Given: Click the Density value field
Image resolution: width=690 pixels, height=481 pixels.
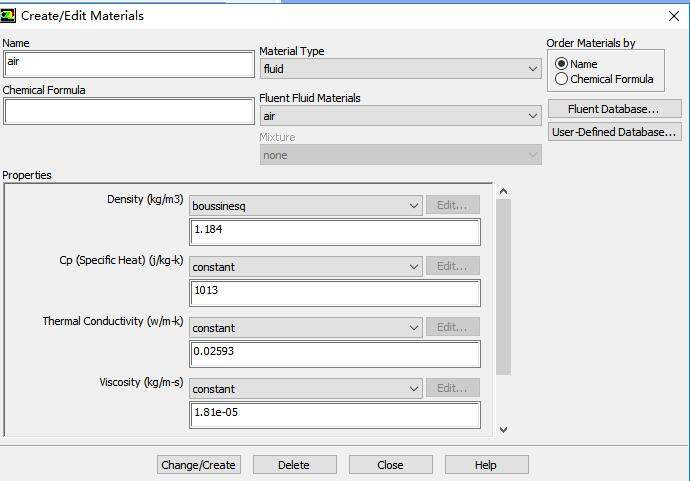Looking at the screenshot, I should pyautogui.click(x=335, y=232).
